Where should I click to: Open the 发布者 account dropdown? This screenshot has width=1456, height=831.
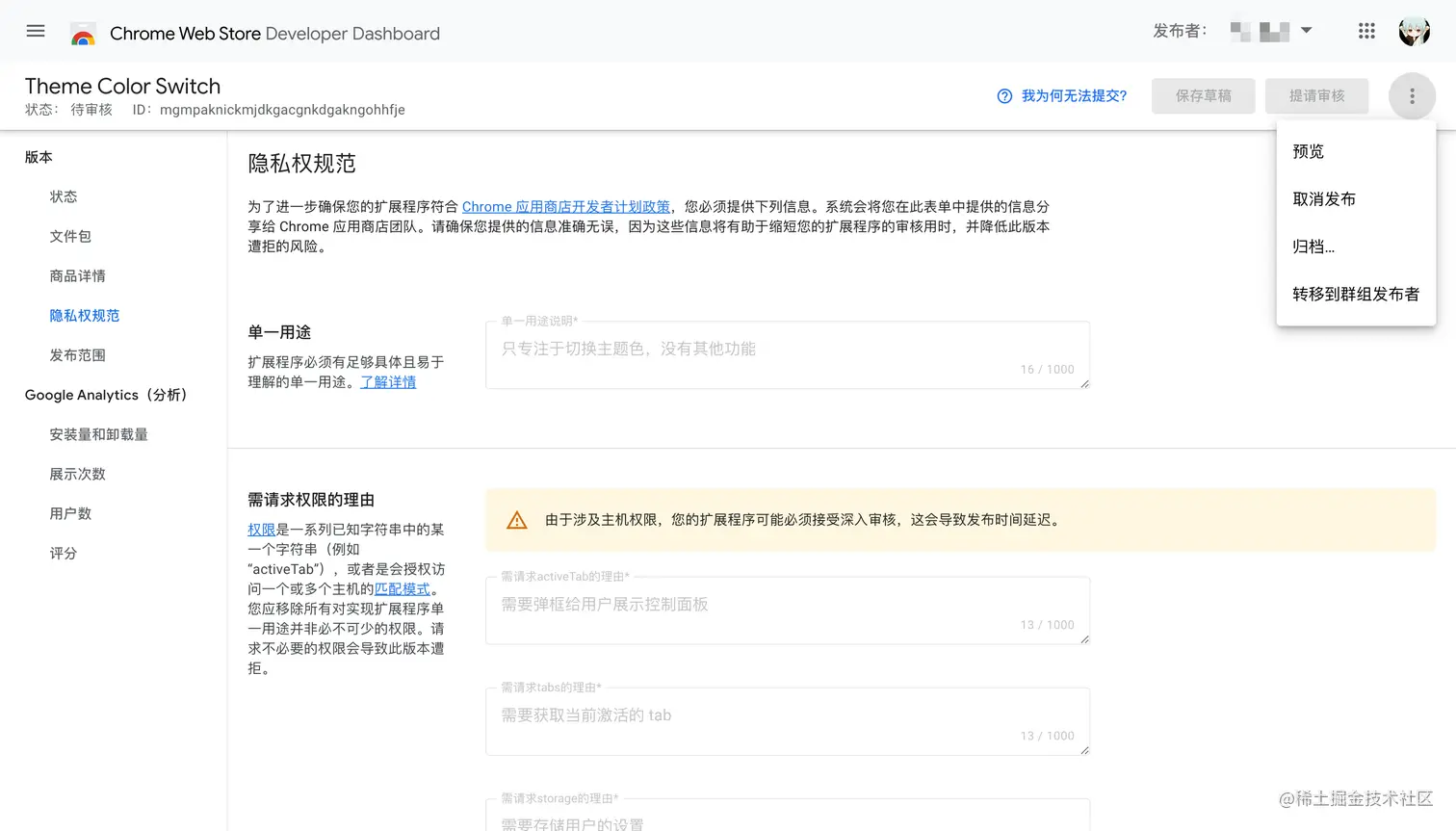(x=1307, y=30)
